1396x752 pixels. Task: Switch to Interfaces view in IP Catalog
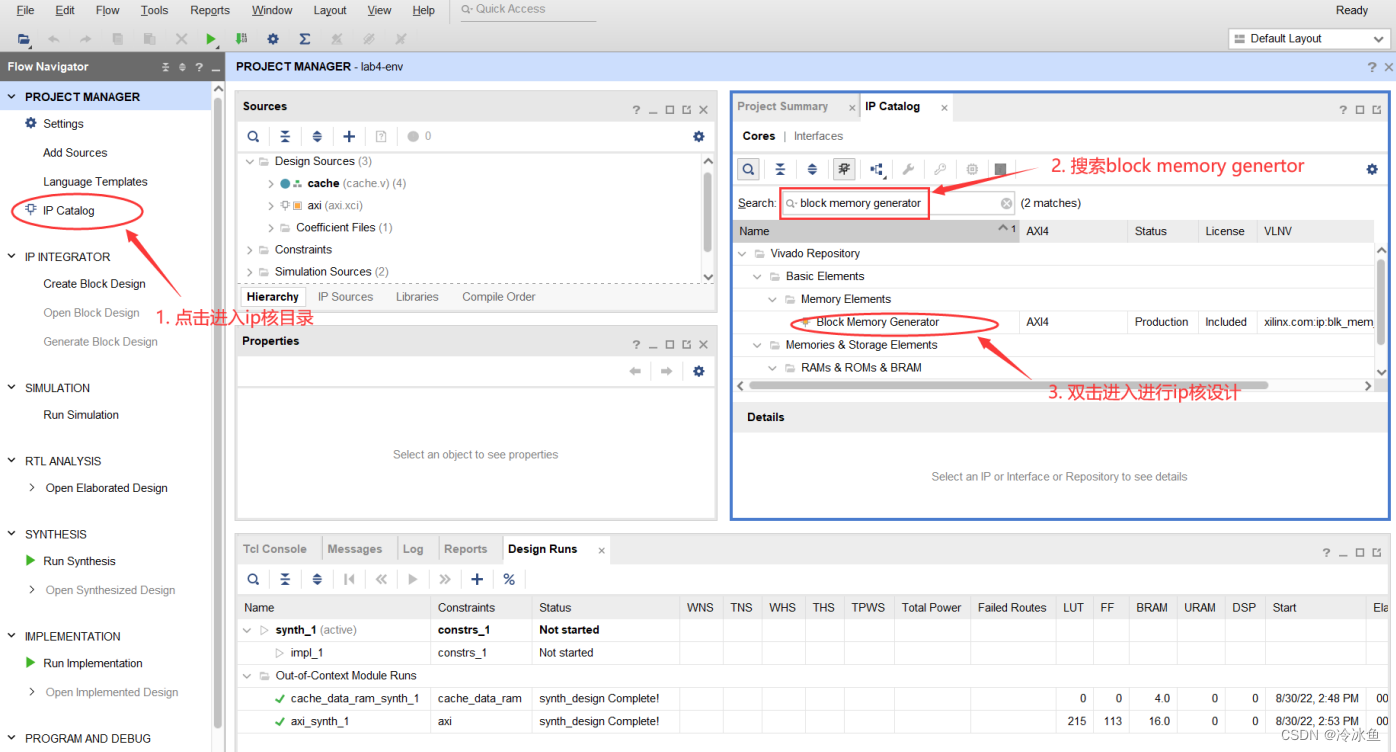[818, 136]
